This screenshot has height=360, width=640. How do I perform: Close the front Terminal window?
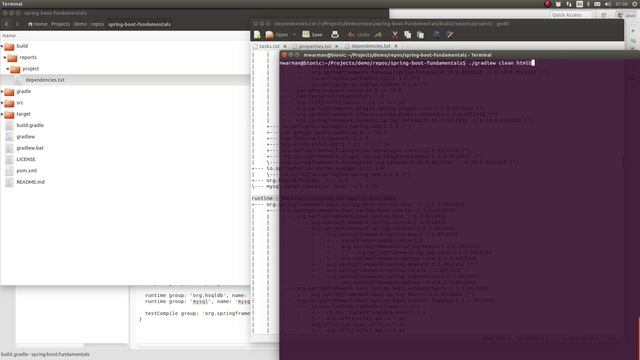point(284,55)
